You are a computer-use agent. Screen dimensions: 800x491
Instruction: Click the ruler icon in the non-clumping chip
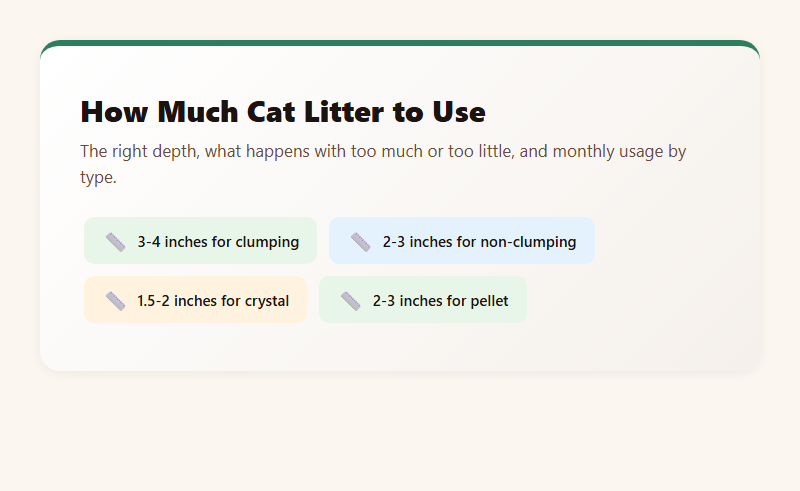click(361, 242)
